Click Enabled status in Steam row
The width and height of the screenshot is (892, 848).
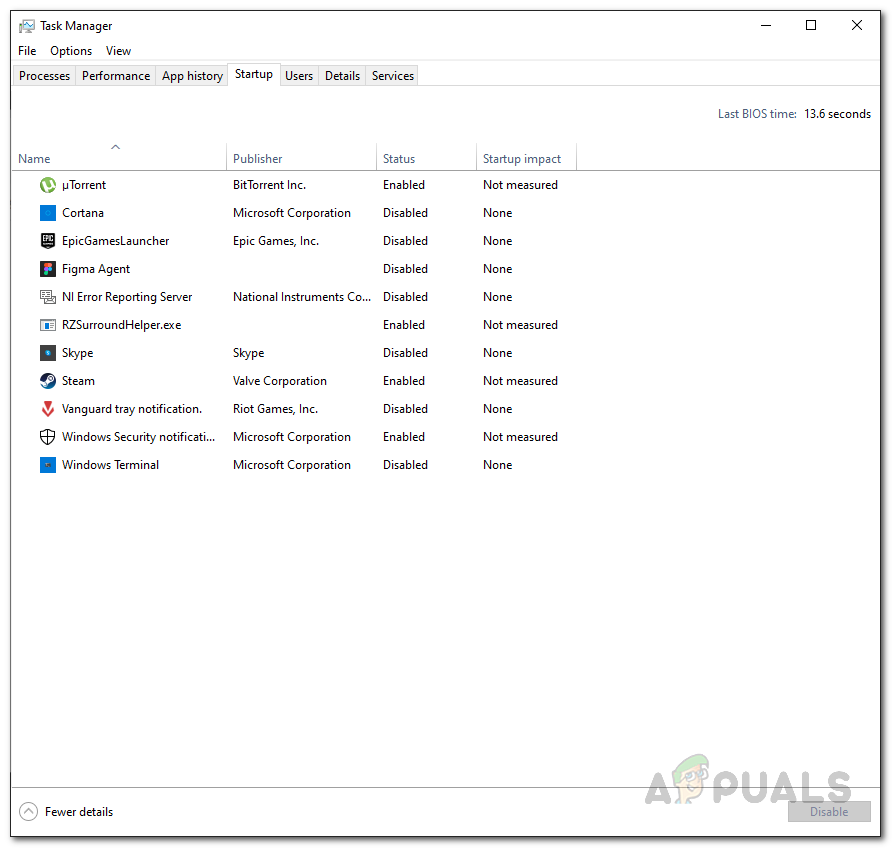pos(404,380)
